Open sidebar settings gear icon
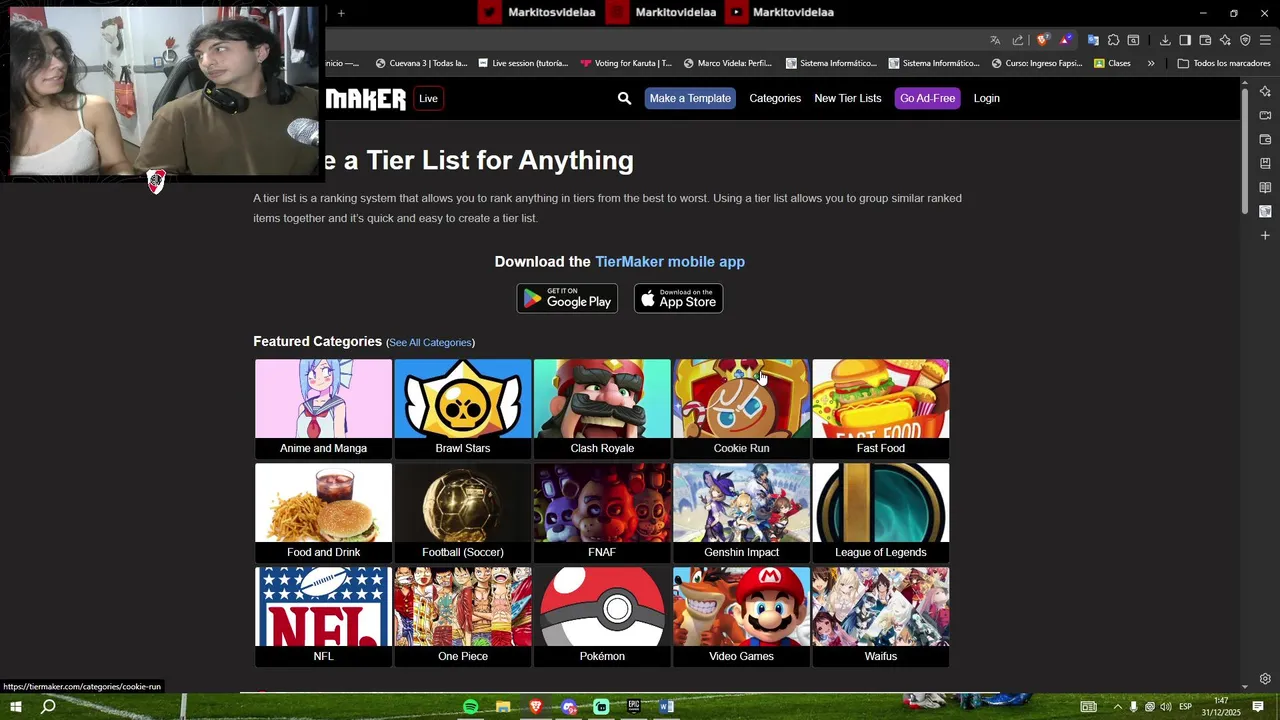 pos(1265,679)
